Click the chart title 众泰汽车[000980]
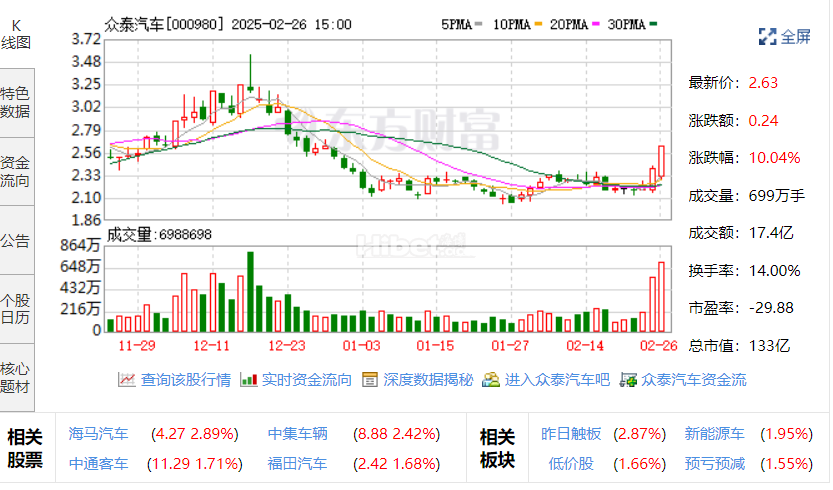Screen dimensions: 833x490 point(164,24)
